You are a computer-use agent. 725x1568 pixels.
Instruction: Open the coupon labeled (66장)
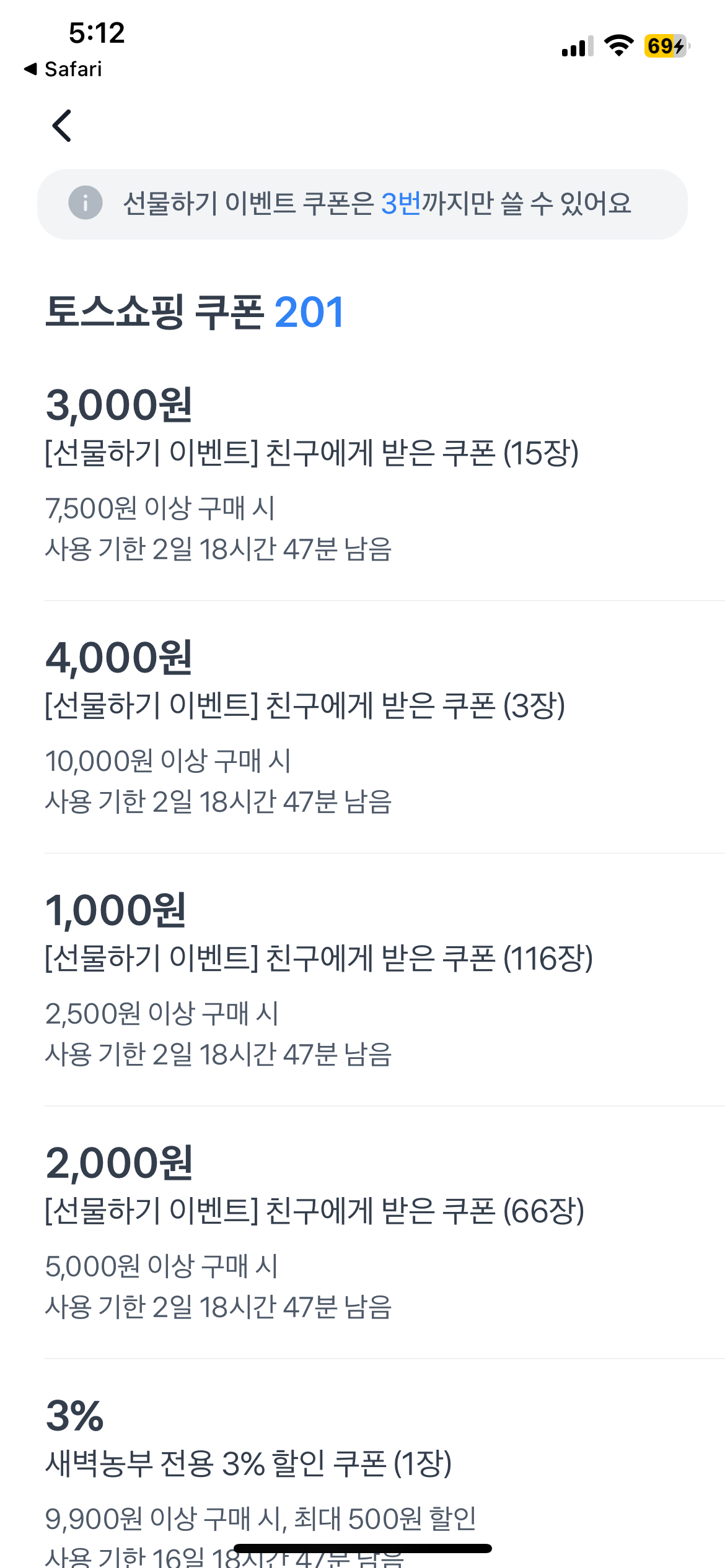click(314, 1211)
